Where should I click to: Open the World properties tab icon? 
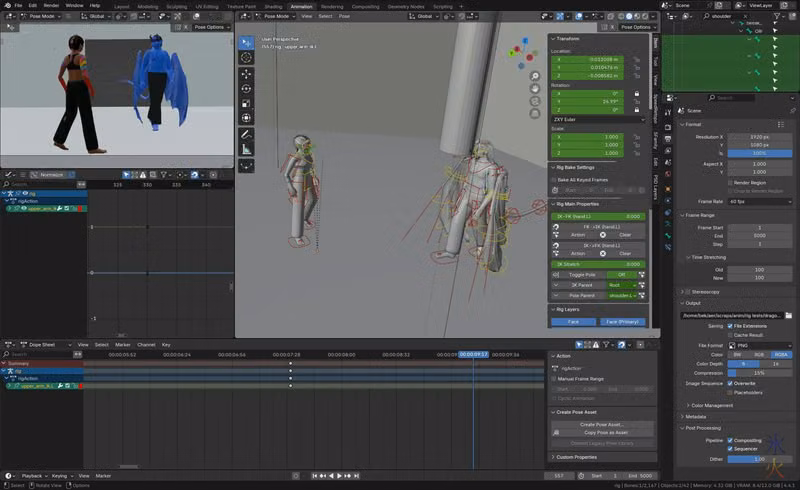[x=668, y=175]
